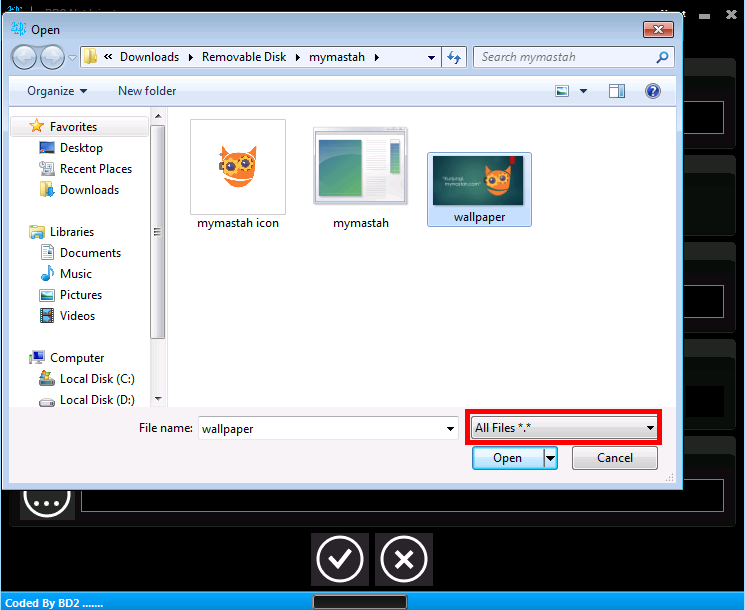This screenshot has width=745, height=610.
Task: Create a New folder
Action: [147, 91]
